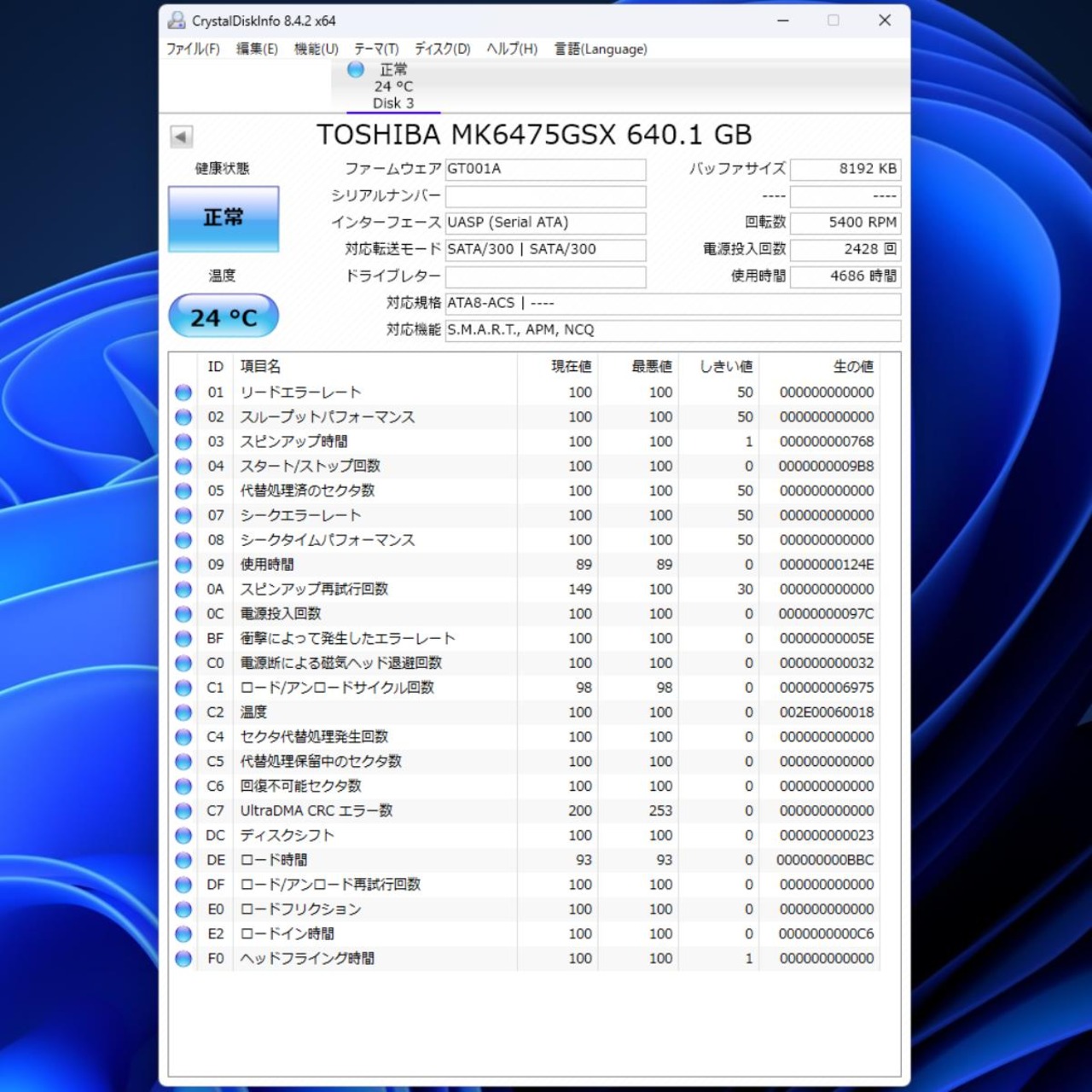Viewport: 1092px width, 1092px height.
Task: Click status orb for ID DC disk shift
Action: click(x=183, y=836)
